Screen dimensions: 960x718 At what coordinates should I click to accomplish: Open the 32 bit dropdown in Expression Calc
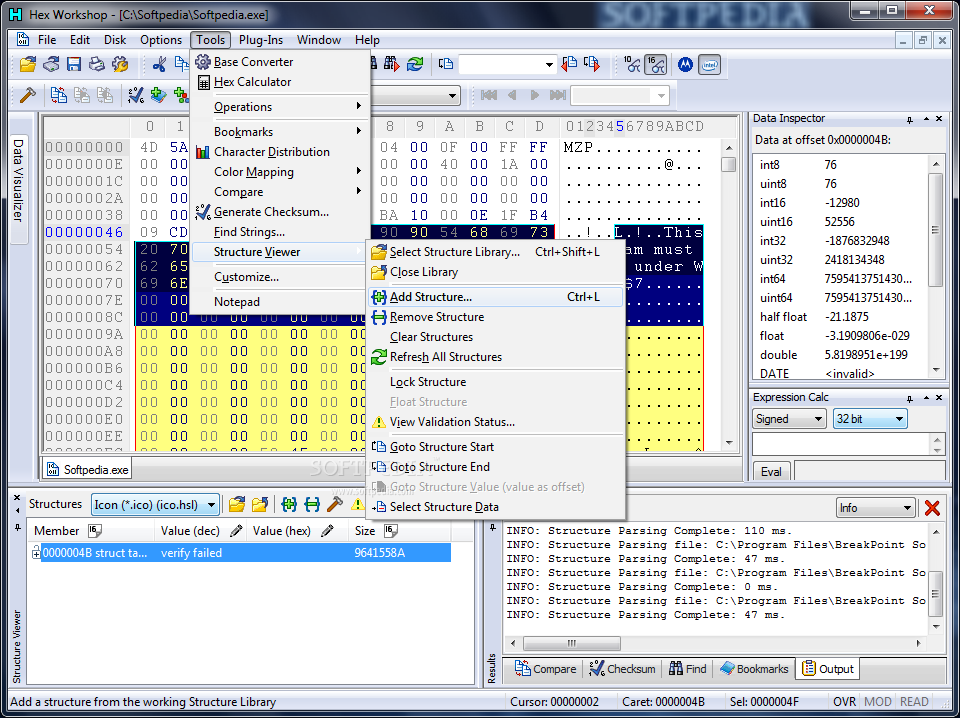tap(870, 419)
